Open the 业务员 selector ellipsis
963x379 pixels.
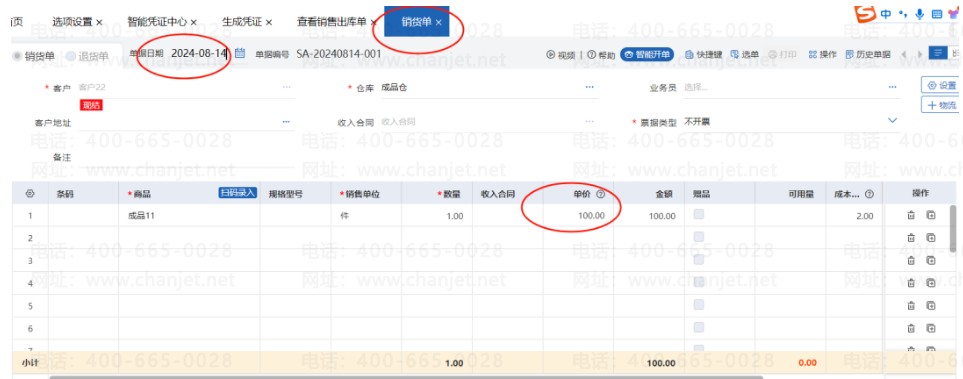pyautogui.click(x=892, y=87)
